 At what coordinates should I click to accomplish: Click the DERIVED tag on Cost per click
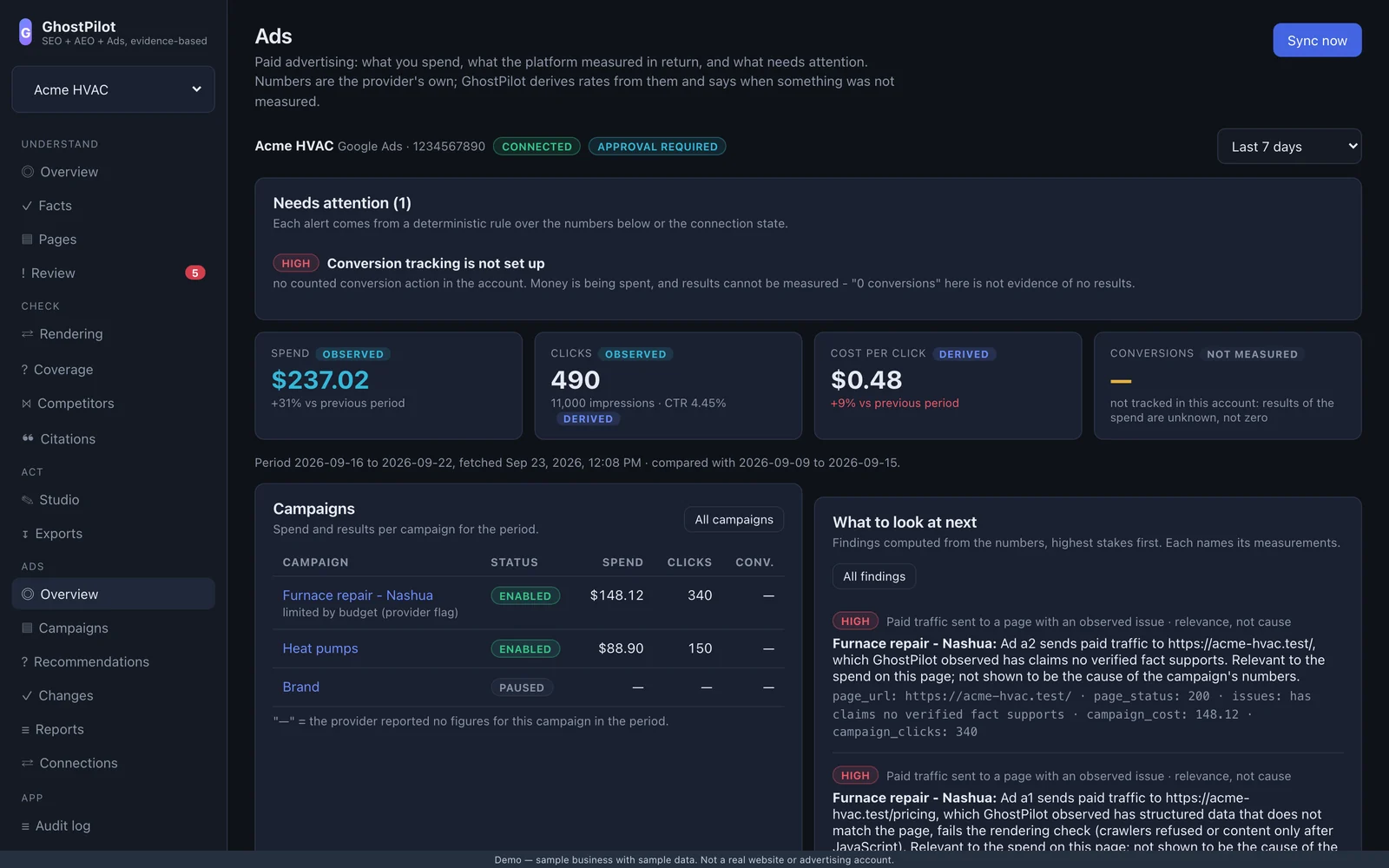coord(964,354)
